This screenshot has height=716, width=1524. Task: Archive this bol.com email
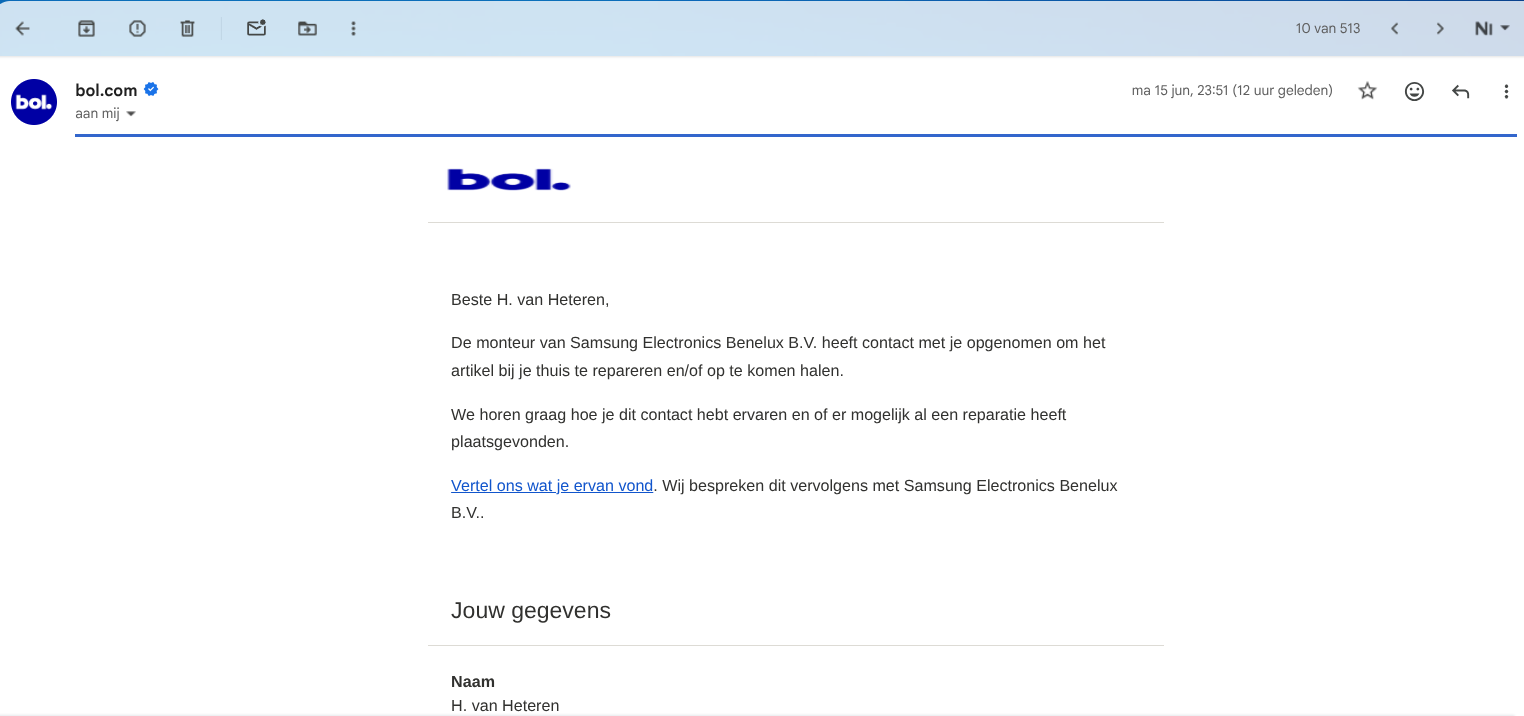[87, 28]
